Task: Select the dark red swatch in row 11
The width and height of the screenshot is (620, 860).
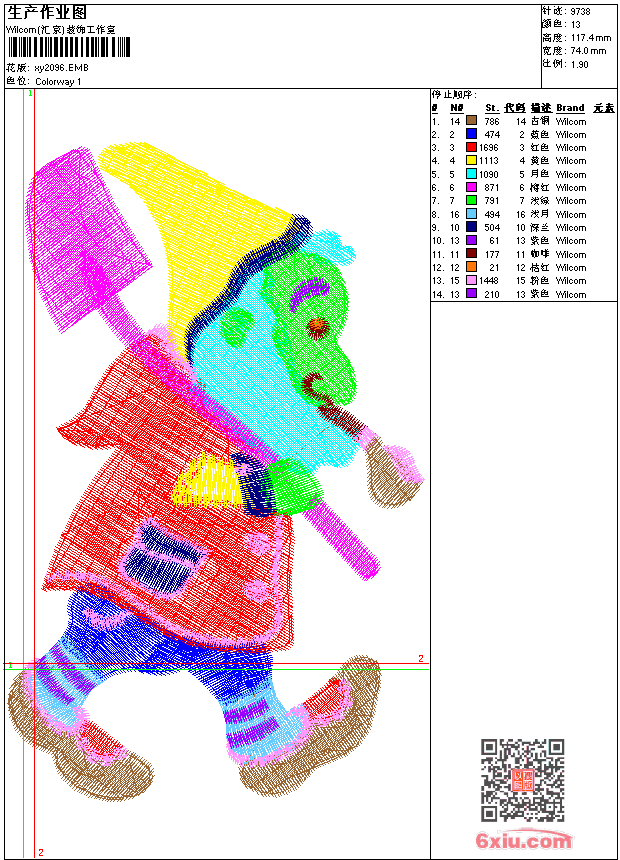Action: (471, 254)
